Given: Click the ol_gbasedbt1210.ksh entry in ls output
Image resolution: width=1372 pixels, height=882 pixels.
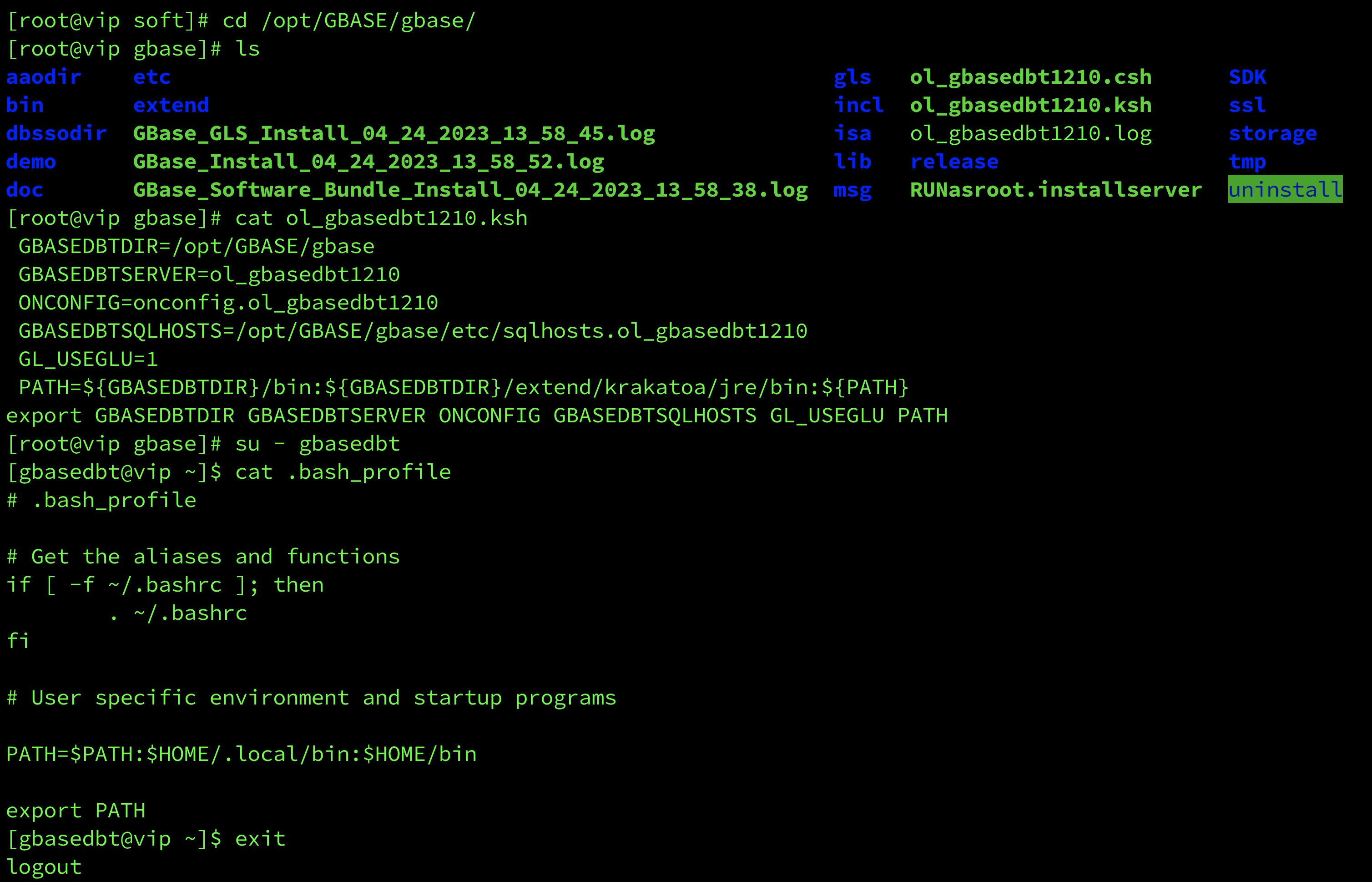Looking at the screenshot, I should [x=1030, y=105].
